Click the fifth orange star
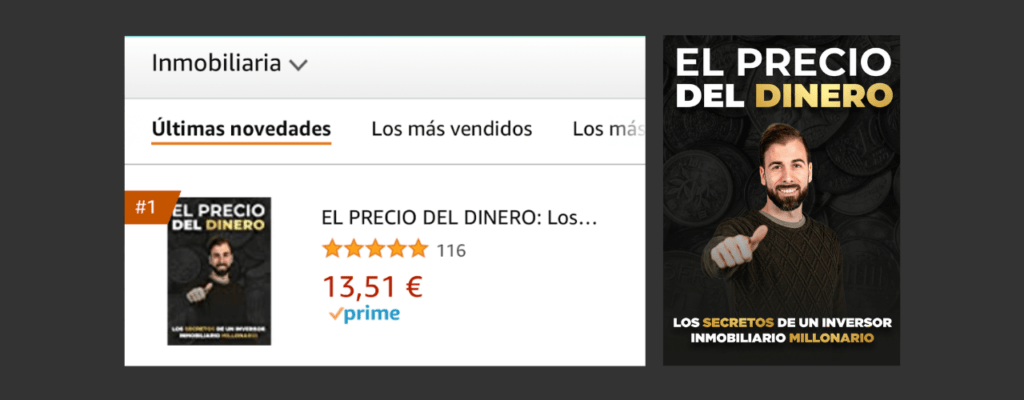This screenshot has width=1024, height=400. 417,249
